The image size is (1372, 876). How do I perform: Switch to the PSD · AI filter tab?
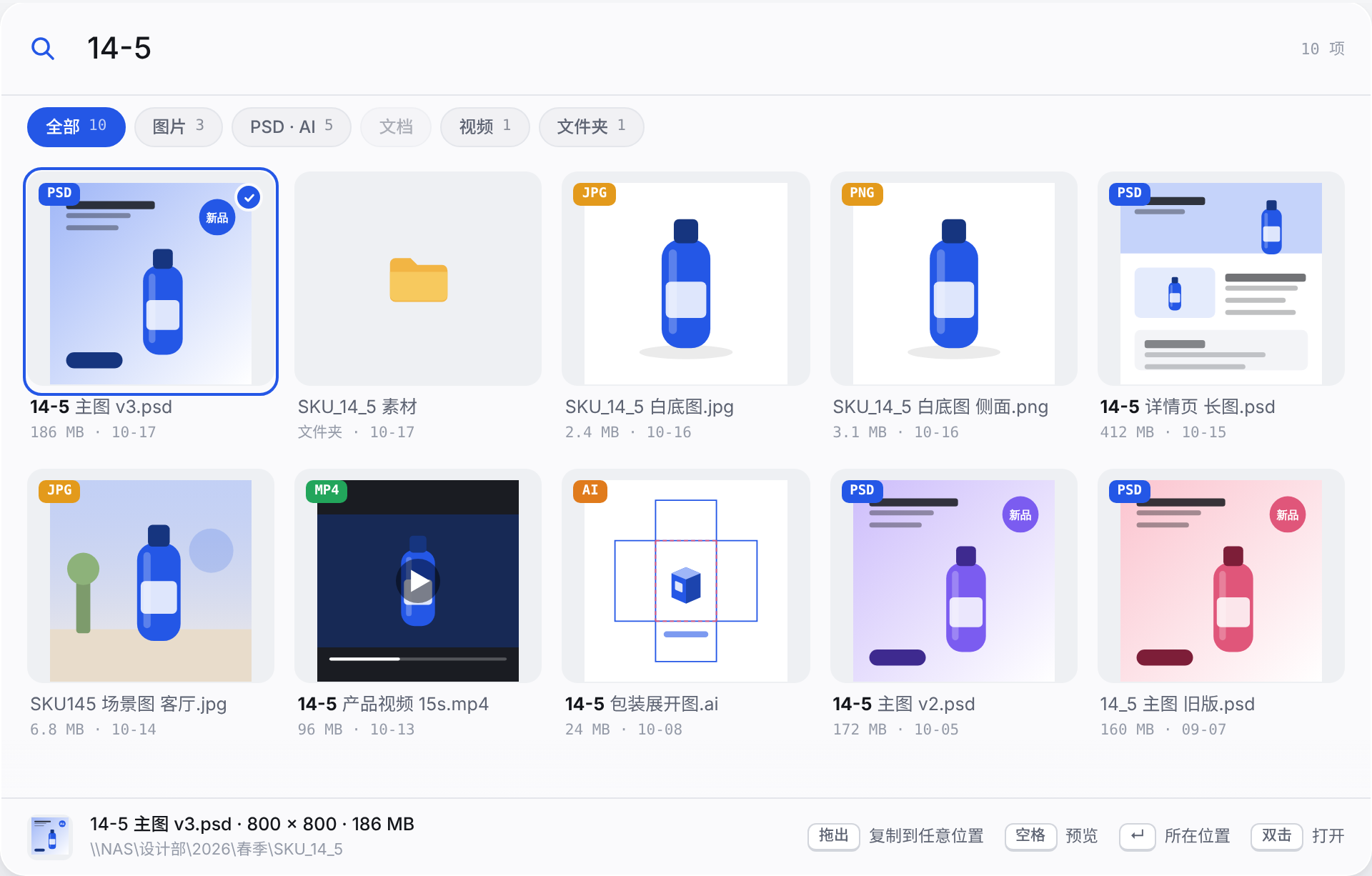pos(292,126)
